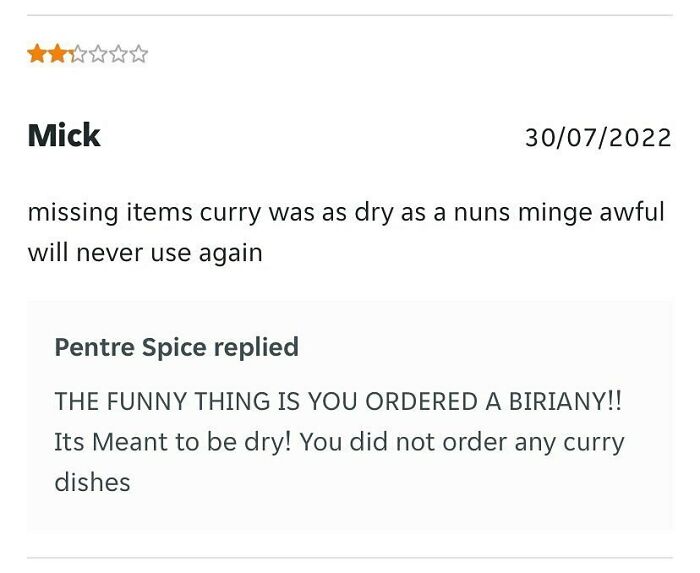700x573 pixels.
Task: Click reviewer name Mick
Action: [x=64, y=135]
